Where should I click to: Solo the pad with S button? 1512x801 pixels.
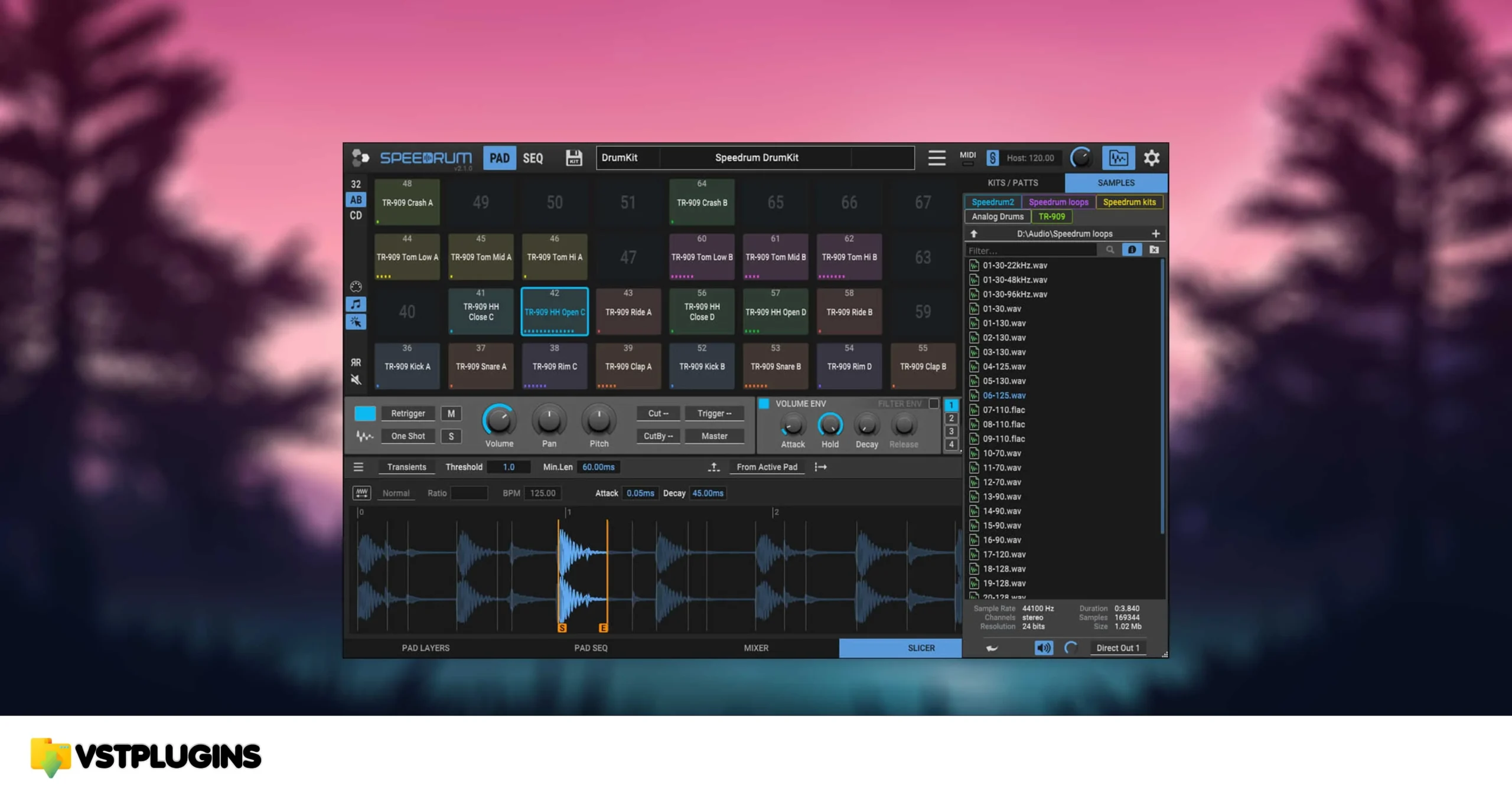coord(451,436)
